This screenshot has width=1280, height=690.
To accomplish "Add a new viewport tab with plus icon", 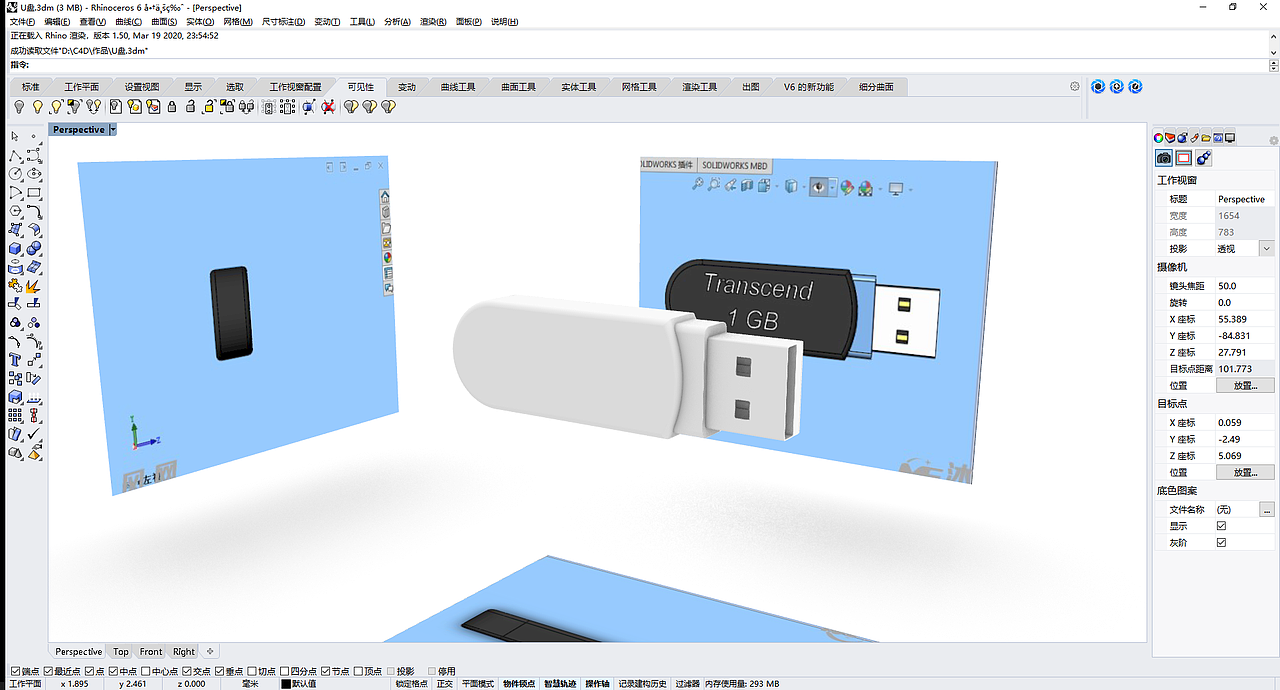I will (210, 652).
